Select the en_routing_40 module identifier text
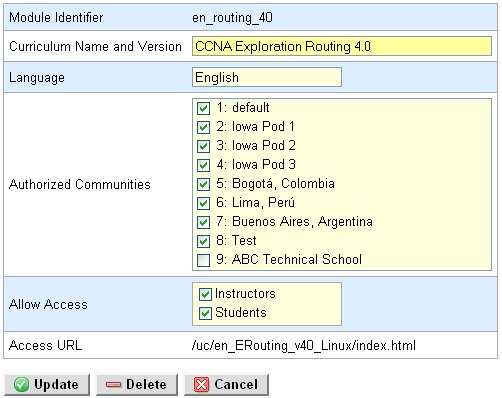The height and width of the screenshot is (398, 502). [232, 17]
